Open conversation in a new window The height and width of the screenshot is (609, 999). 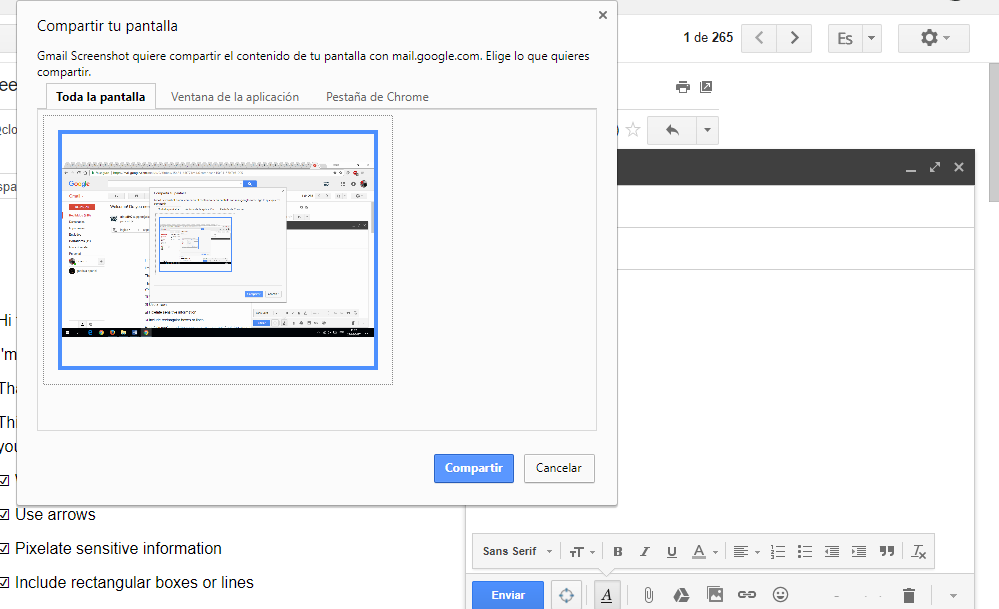point(706,87)
